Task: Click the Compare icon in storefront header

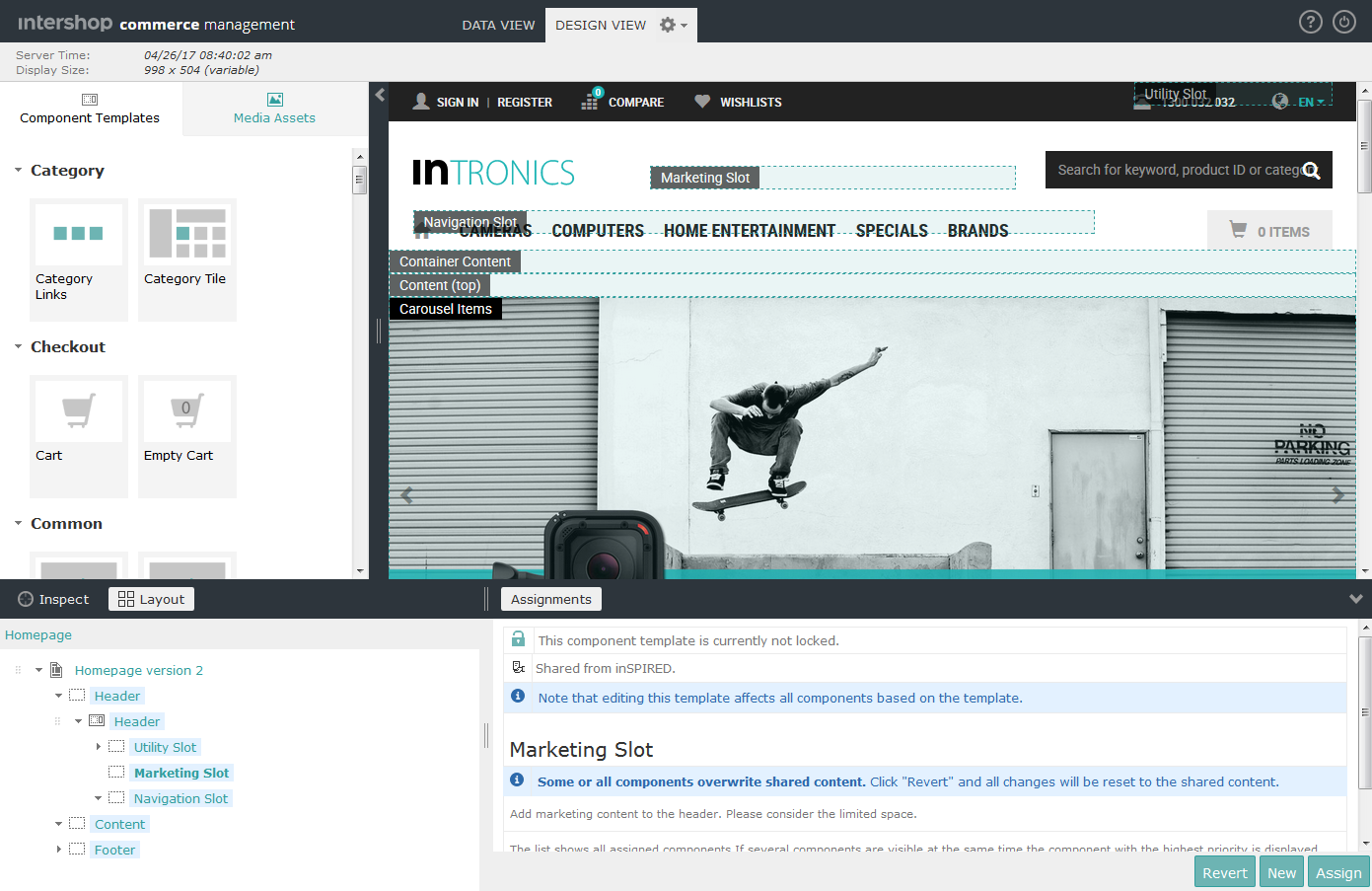Action: coord(590,102)
